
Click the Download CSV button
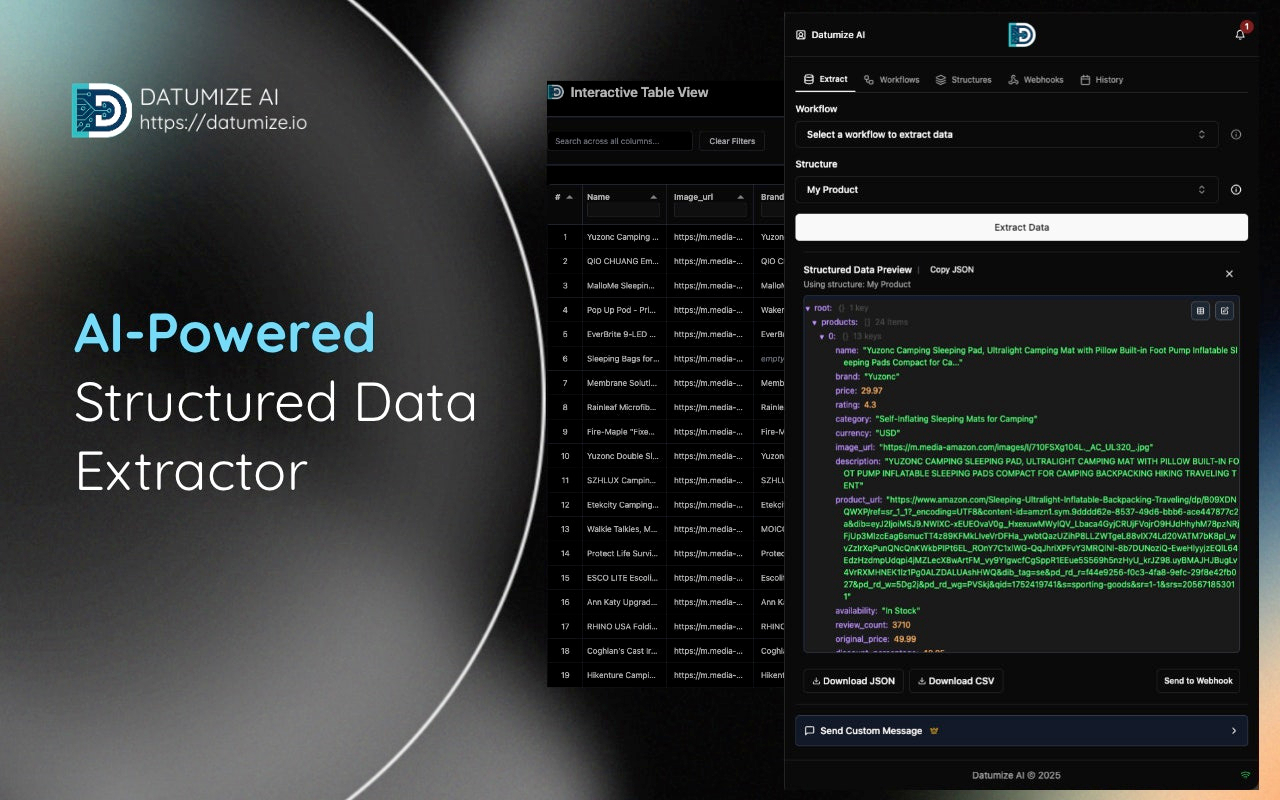pyautogui.click(x=956, y=681)
